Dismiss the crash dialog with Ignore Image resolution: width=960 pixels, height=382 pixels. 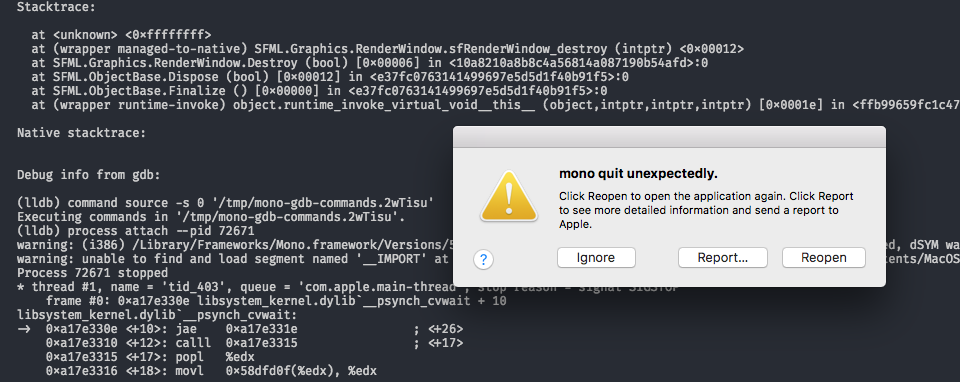[x=596, y=258]
